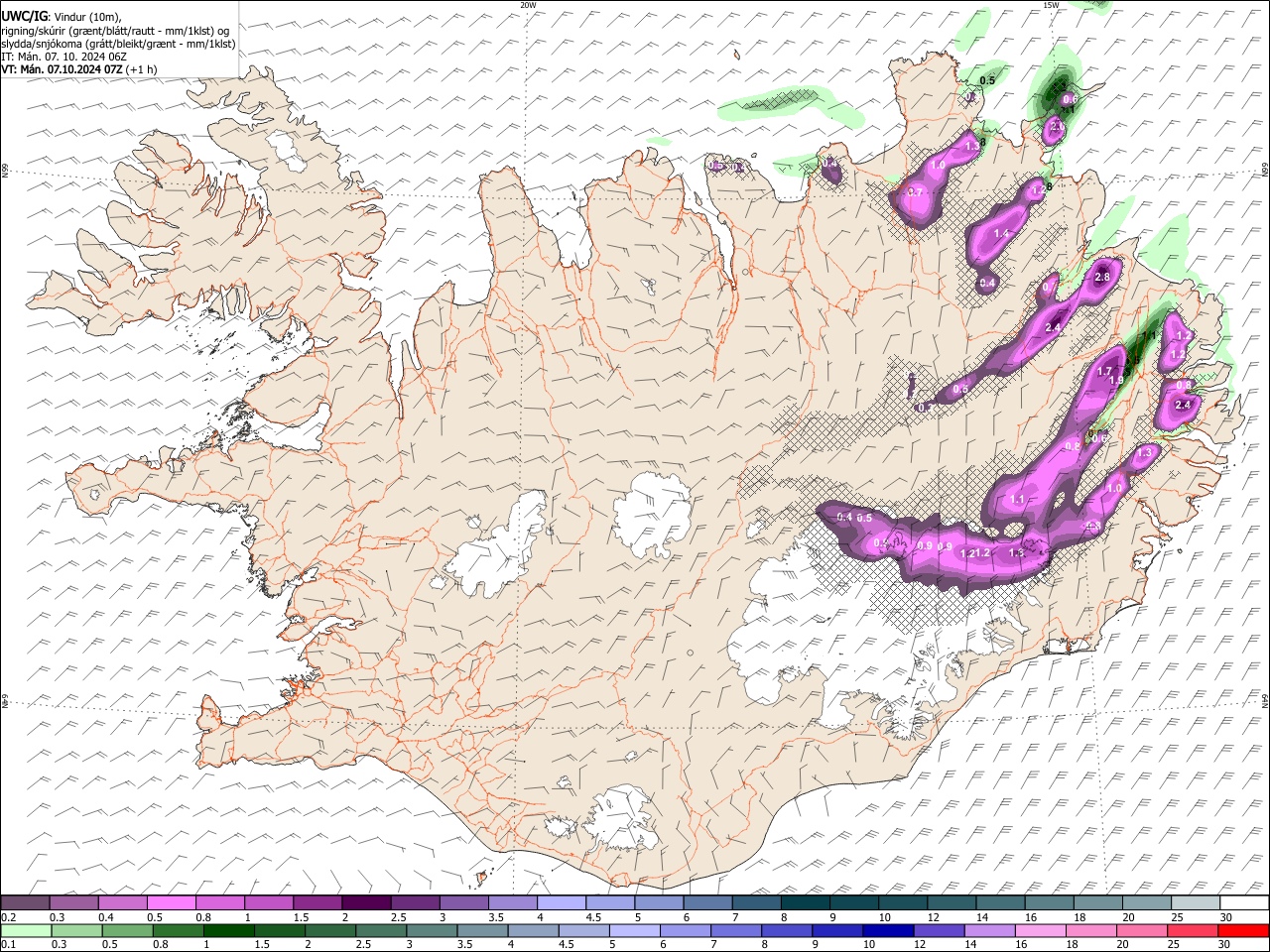
Task: Click the blue 8 swatch in the lower legend row
Action: 786,930
